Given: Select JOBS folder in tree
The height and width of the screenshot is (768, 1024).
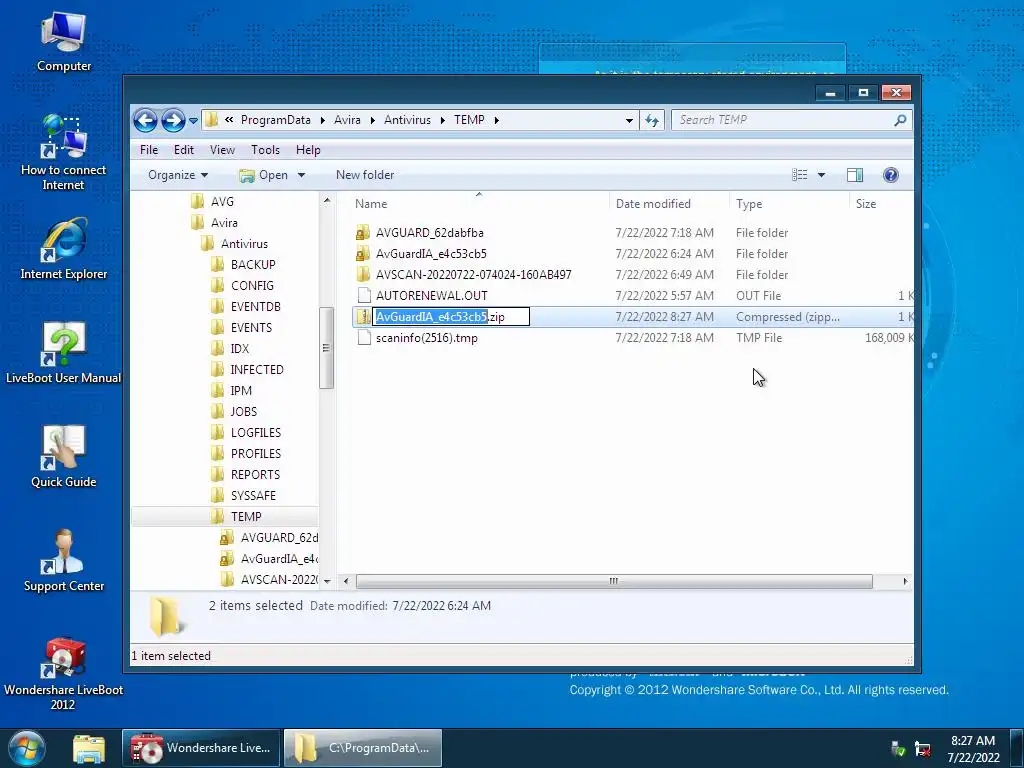Looking at the screenshot, I should (x=244, y=411).
